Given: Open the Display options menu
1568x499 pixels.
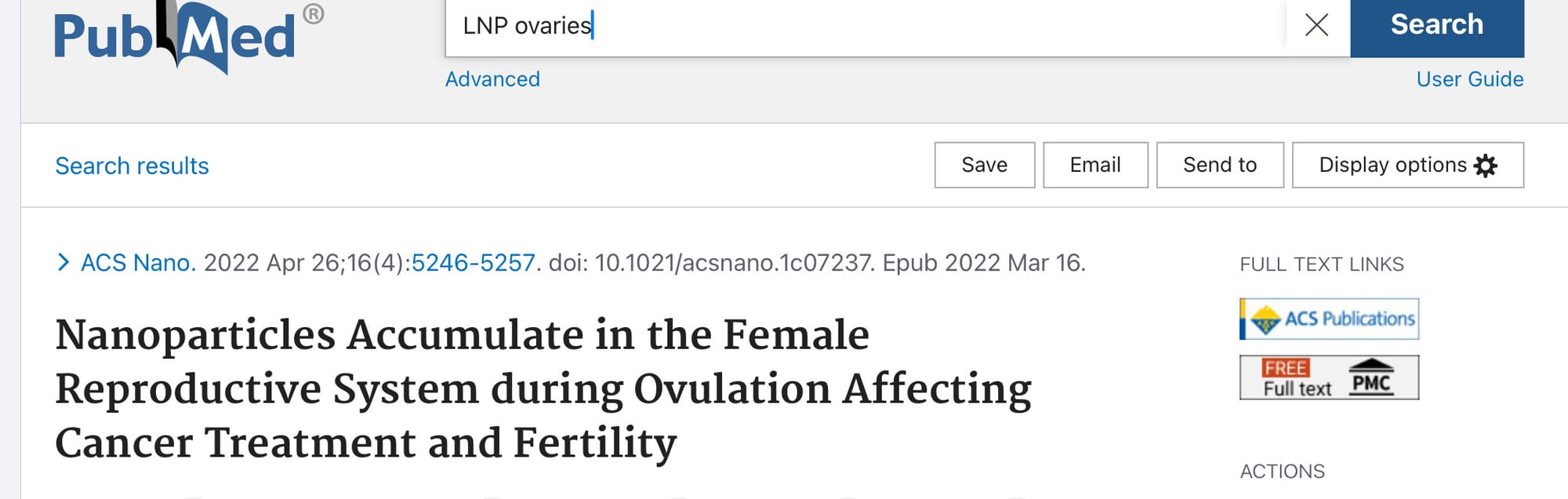Looking at the screenshot, I should (1408, 165).
